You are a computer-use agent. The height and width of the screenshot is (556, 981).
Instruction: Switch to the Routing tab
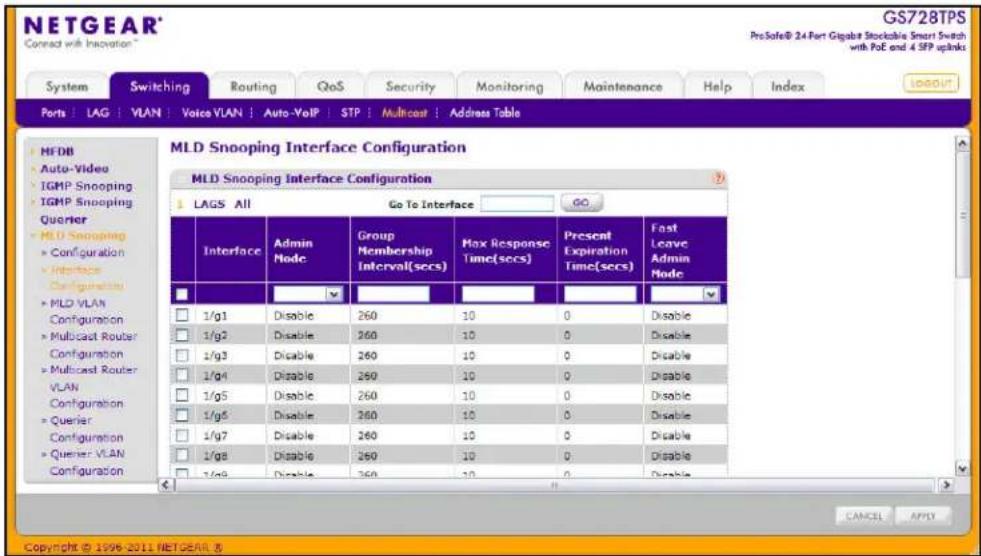[253, 87]
